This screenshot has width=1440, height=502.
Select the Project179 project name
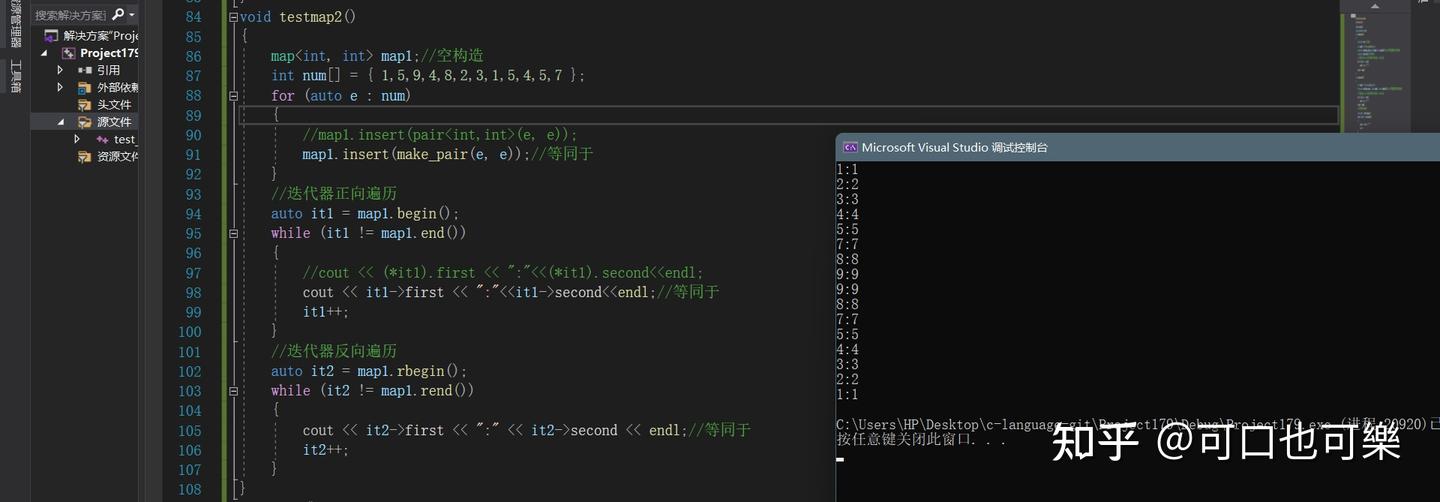point(109,53)
